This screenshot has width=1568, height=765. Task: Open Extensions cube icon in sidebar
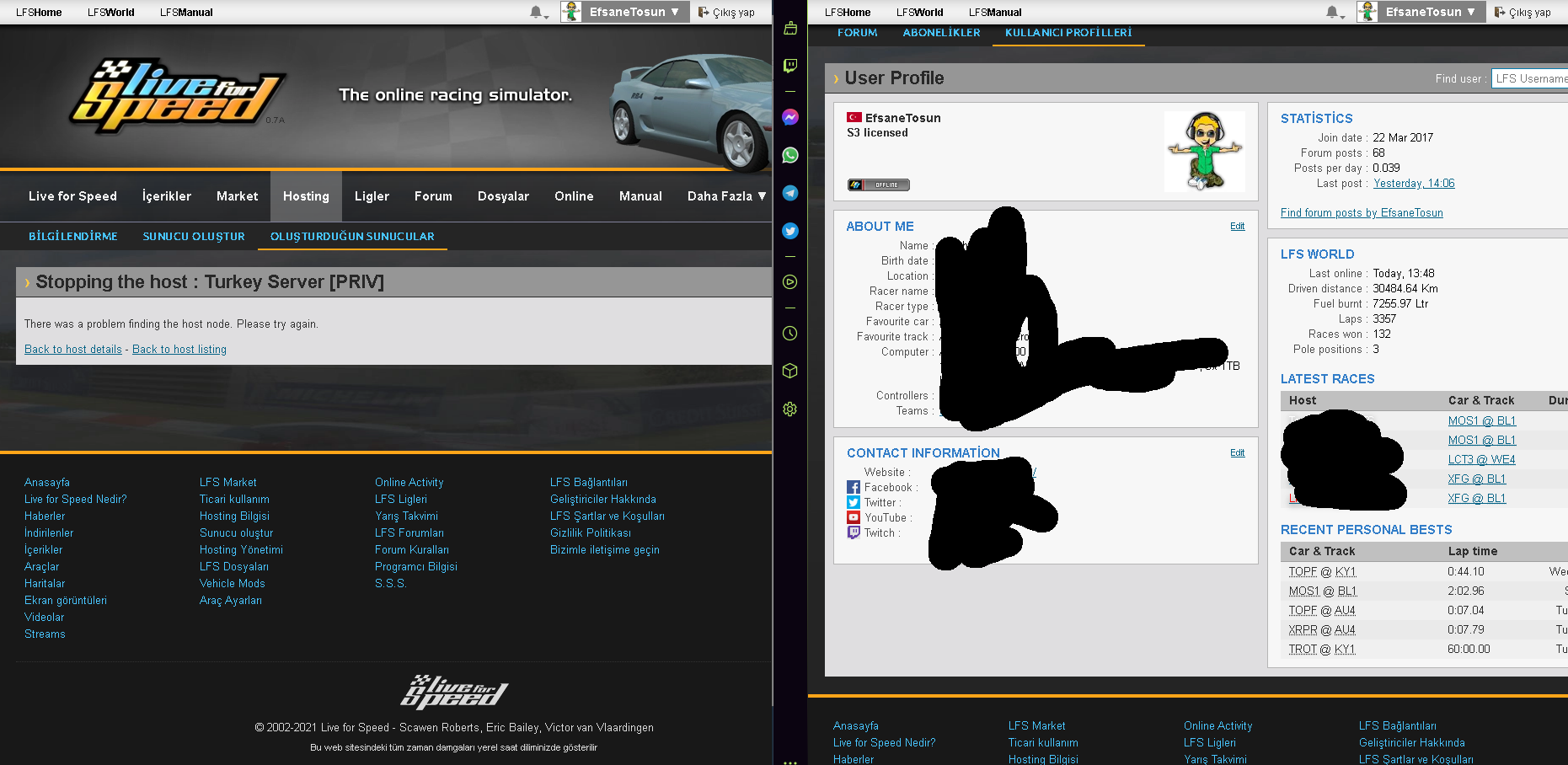click(x=789, y=371)
